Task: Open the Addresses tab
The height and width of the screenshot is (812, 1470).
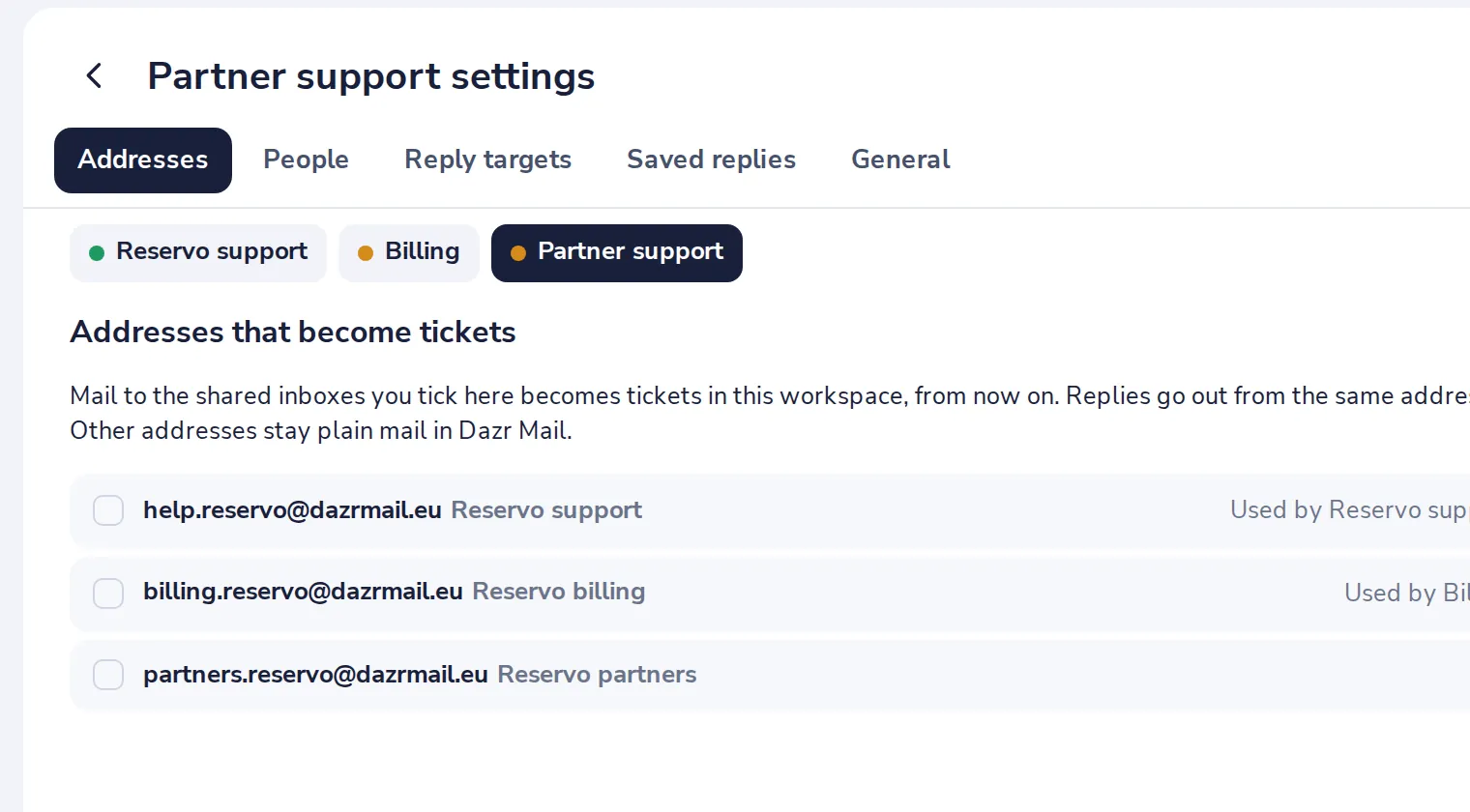Action: point(143,160)
